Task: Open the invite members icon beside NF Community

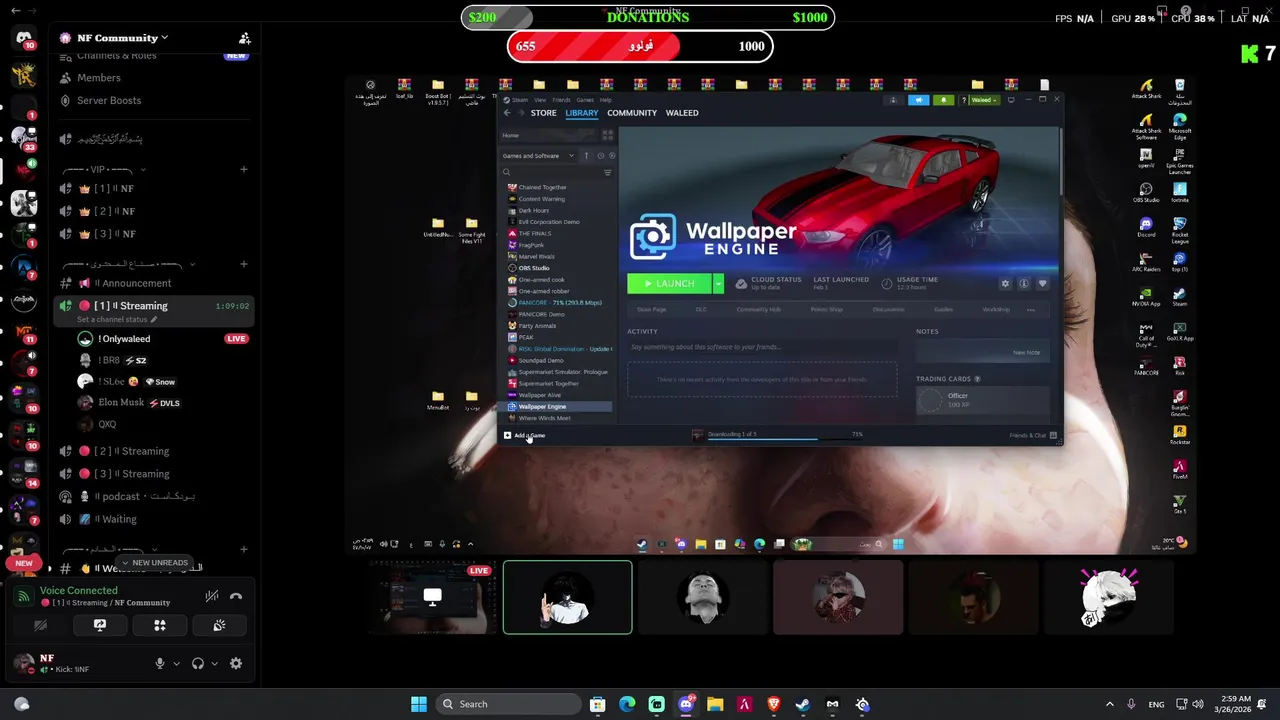Action: tap(244, 38)
